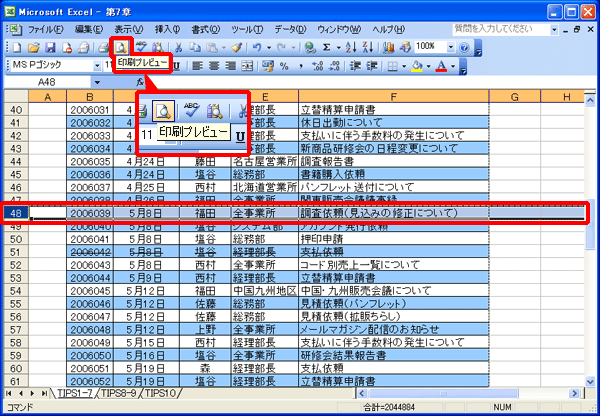Screen dimensions: 600x416
Task: Open the 書式(O) menu
Action: pos(206,29)
